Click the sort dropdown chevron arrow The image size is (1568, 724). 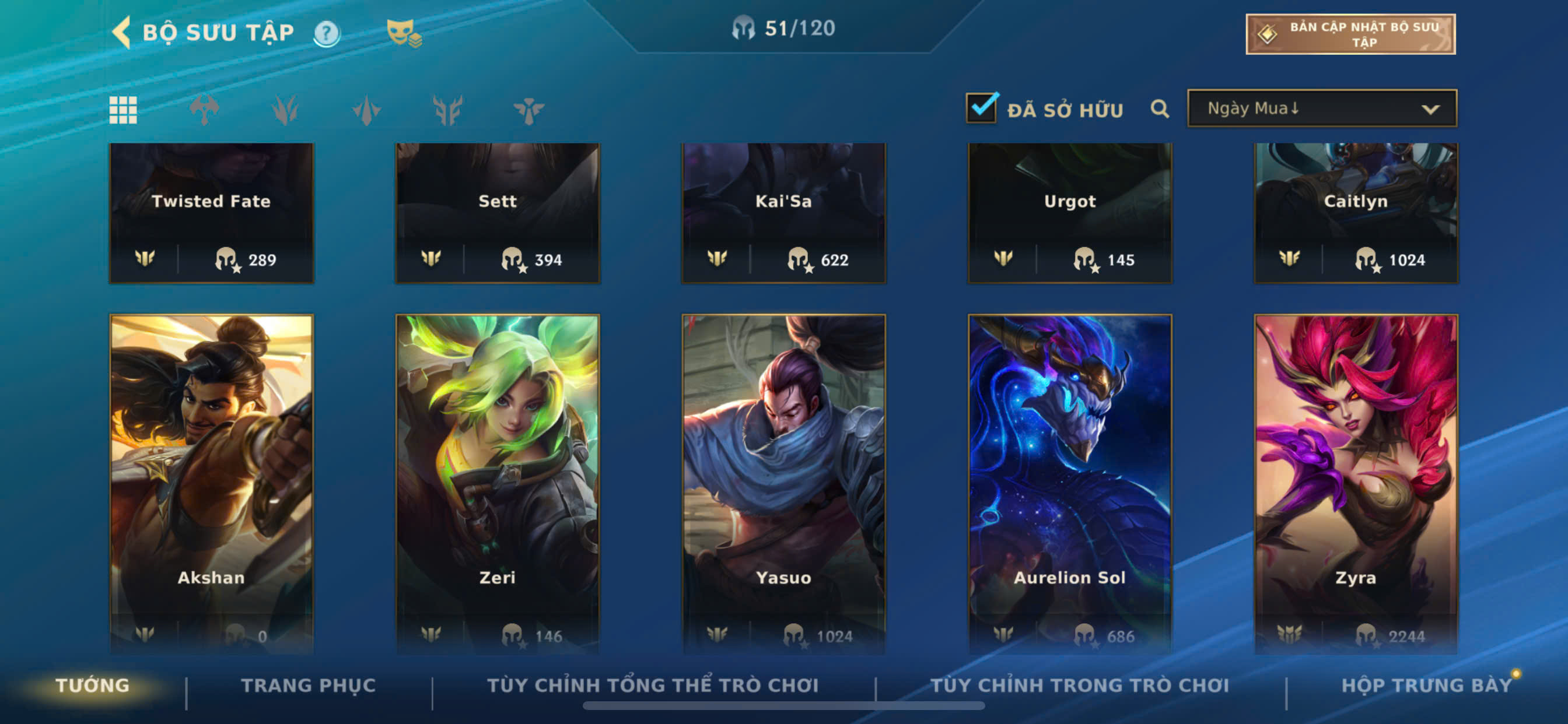click(x=1430, y=110)
